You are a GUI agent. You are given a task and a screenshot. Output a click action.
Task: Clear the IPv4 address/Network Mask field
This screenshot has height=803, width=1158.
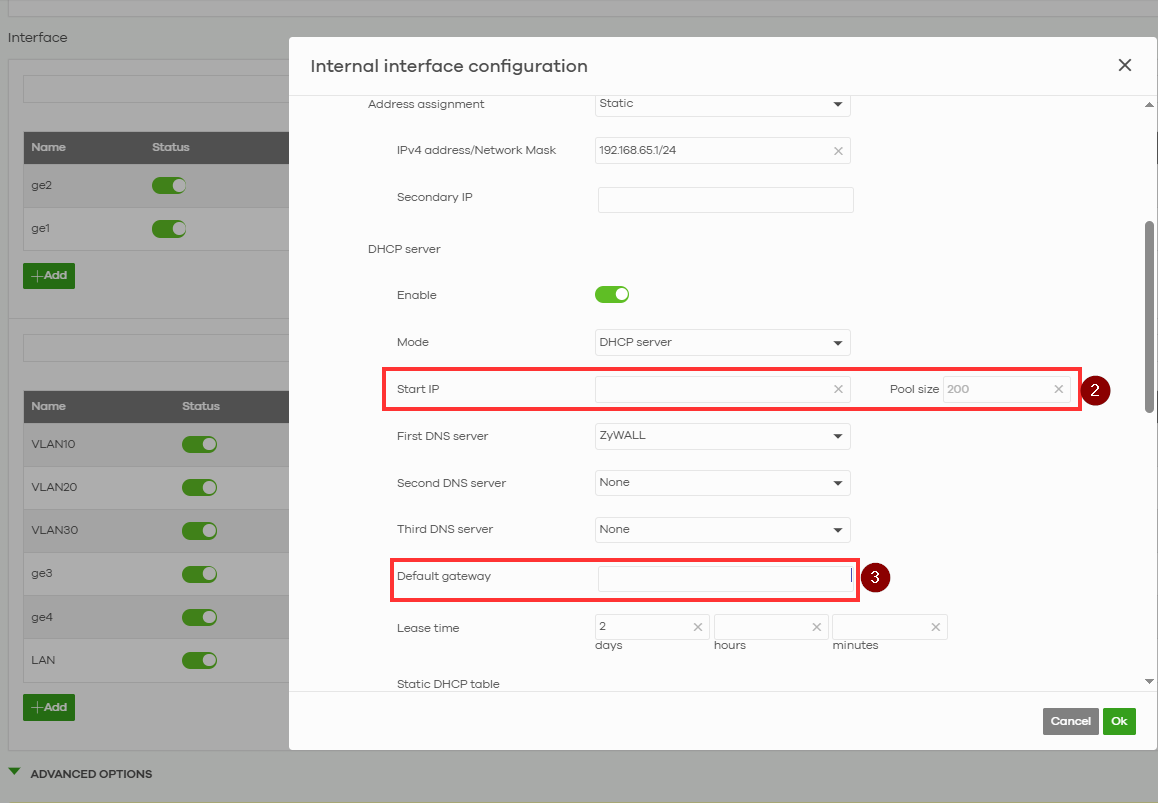point(838,151)
